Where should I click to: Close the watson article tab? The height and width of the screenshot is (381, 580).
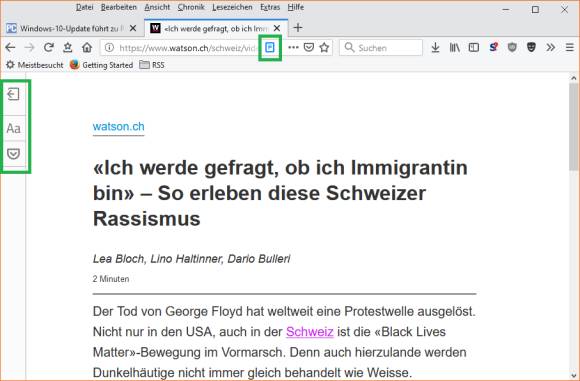277,28
